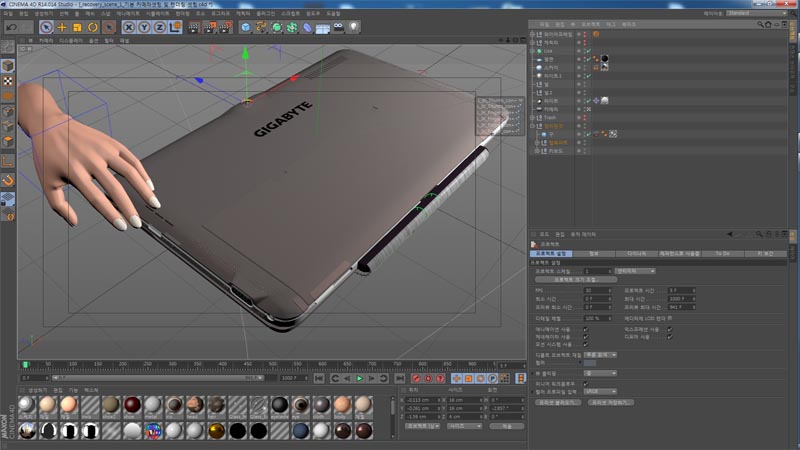This screenshot has height=450, width=800.
Task: Click the floor environment icon
Action: [322, 27]
